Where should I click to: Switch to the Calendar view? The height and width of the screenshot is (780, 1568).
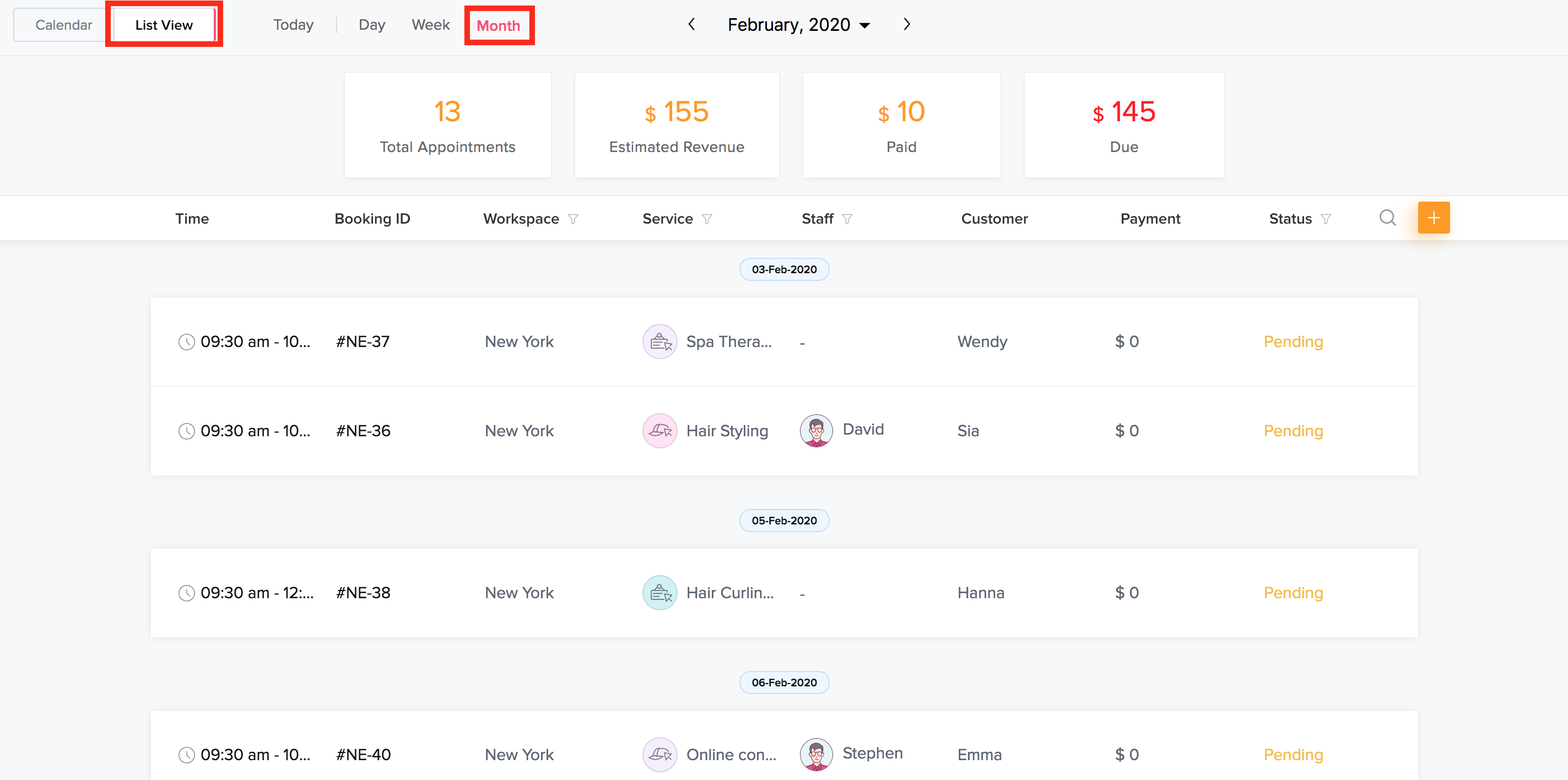[63, 25]
